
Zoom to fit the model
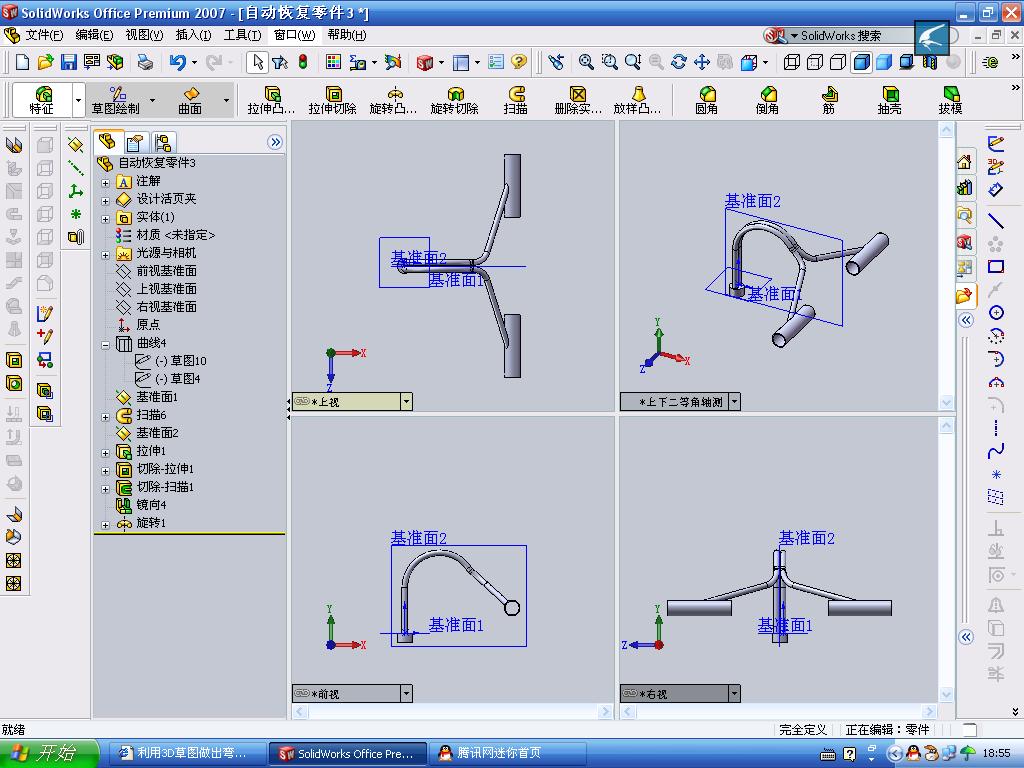(x=586, y=62)
